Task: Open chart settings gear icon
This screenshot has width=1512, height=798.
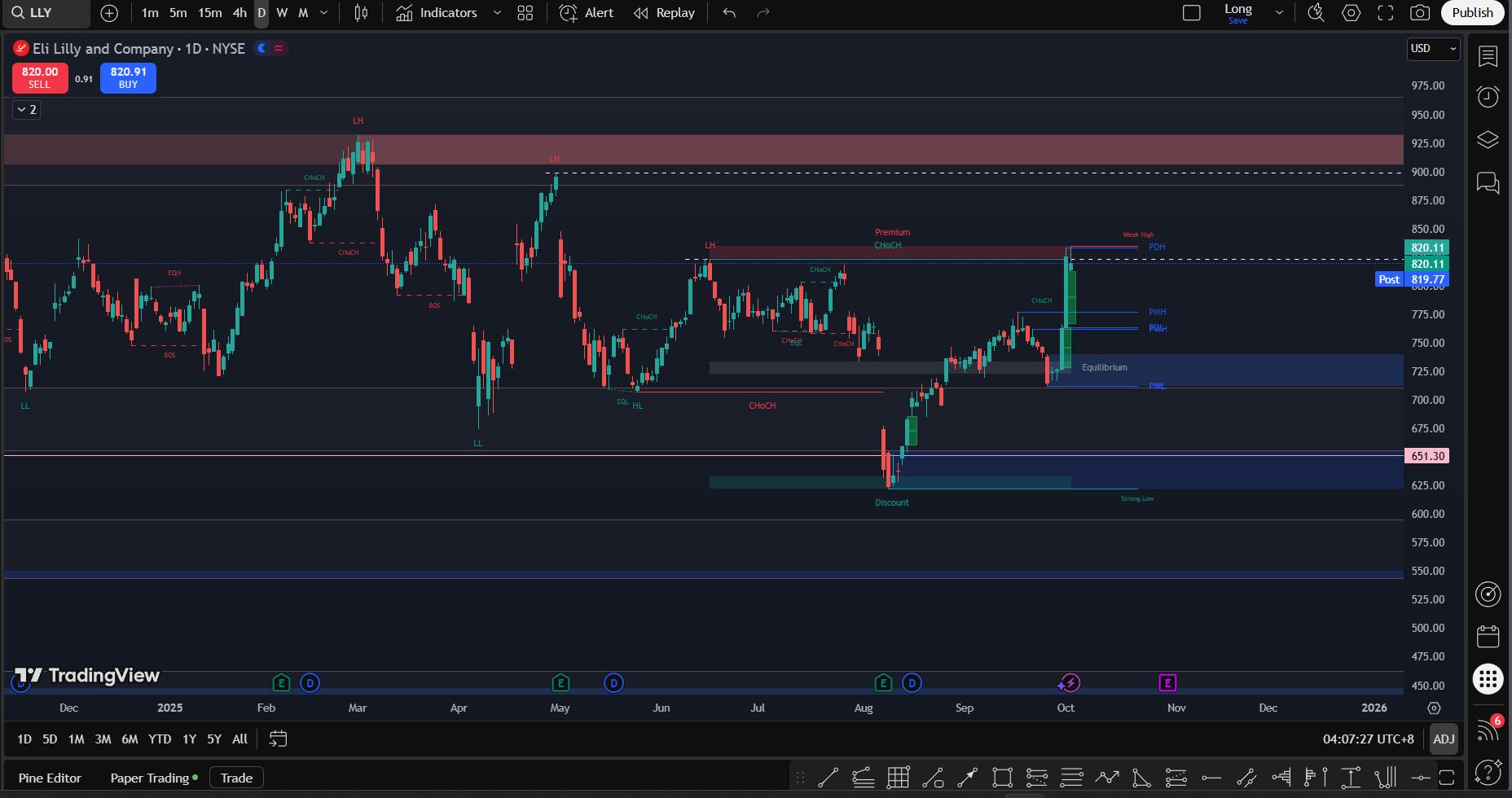Action: tap(1351, 13)
